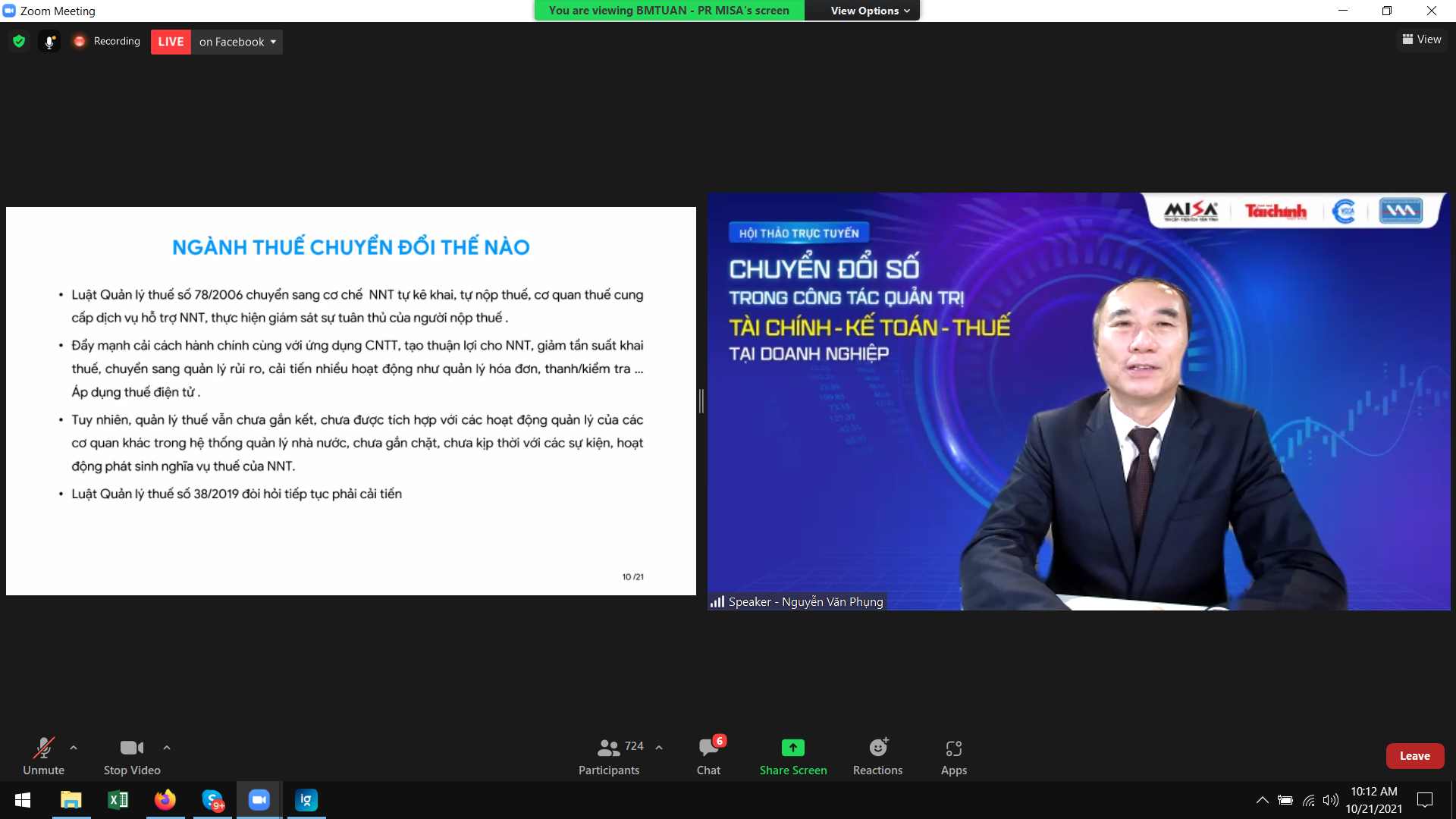The width and height of the screenshot is (1456, 819).
Task: Expand video options arrow beside Stop Video
Action: [167, 748]
